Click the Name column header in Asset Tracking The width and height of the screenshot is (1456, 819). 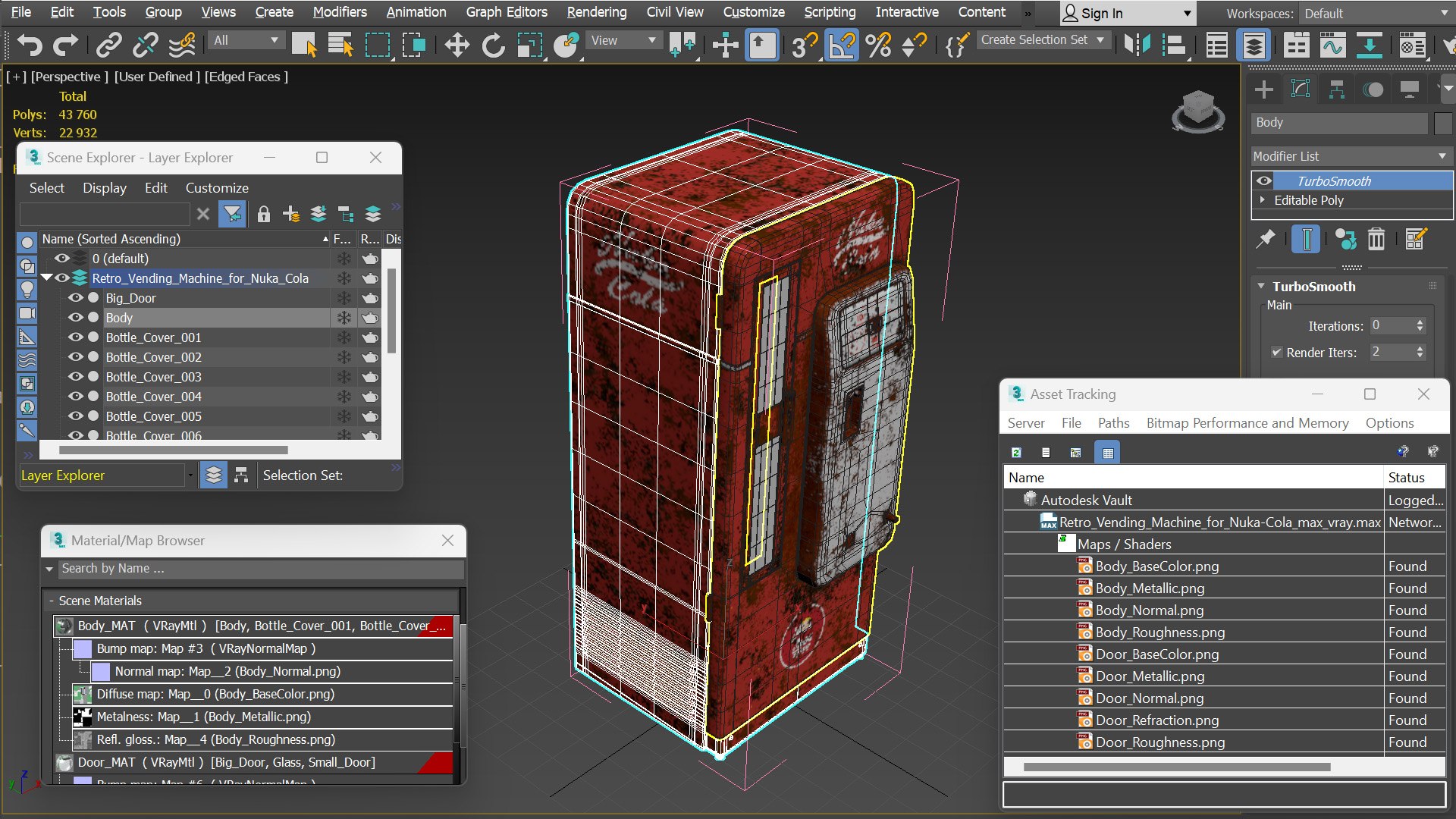click(1194, 478)
